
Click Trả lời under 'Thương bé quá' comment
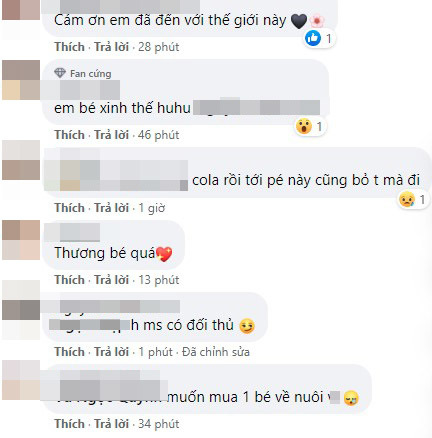[111, 280]
